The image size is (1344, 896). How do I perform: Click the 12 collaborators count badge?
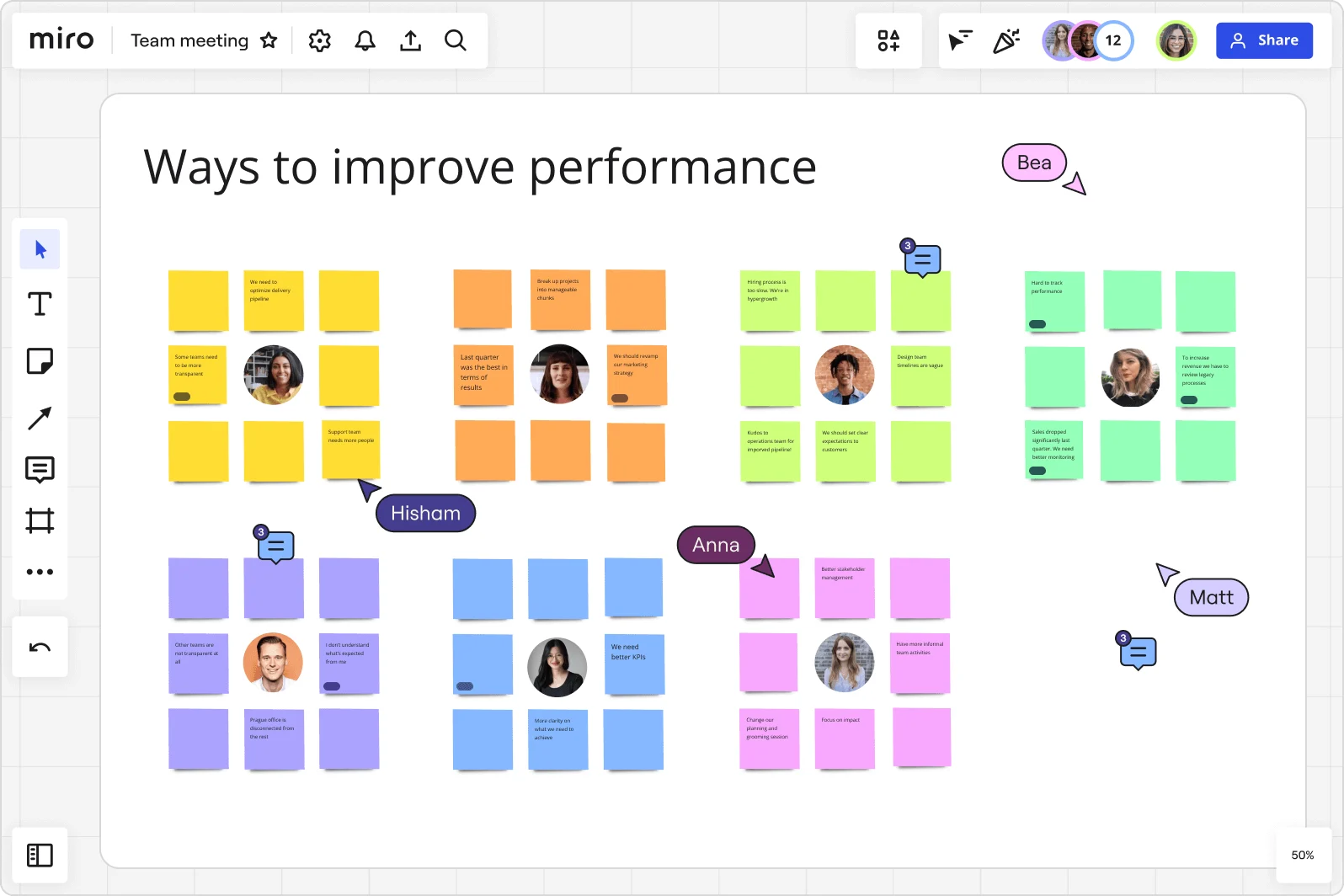coord(1113,40)
